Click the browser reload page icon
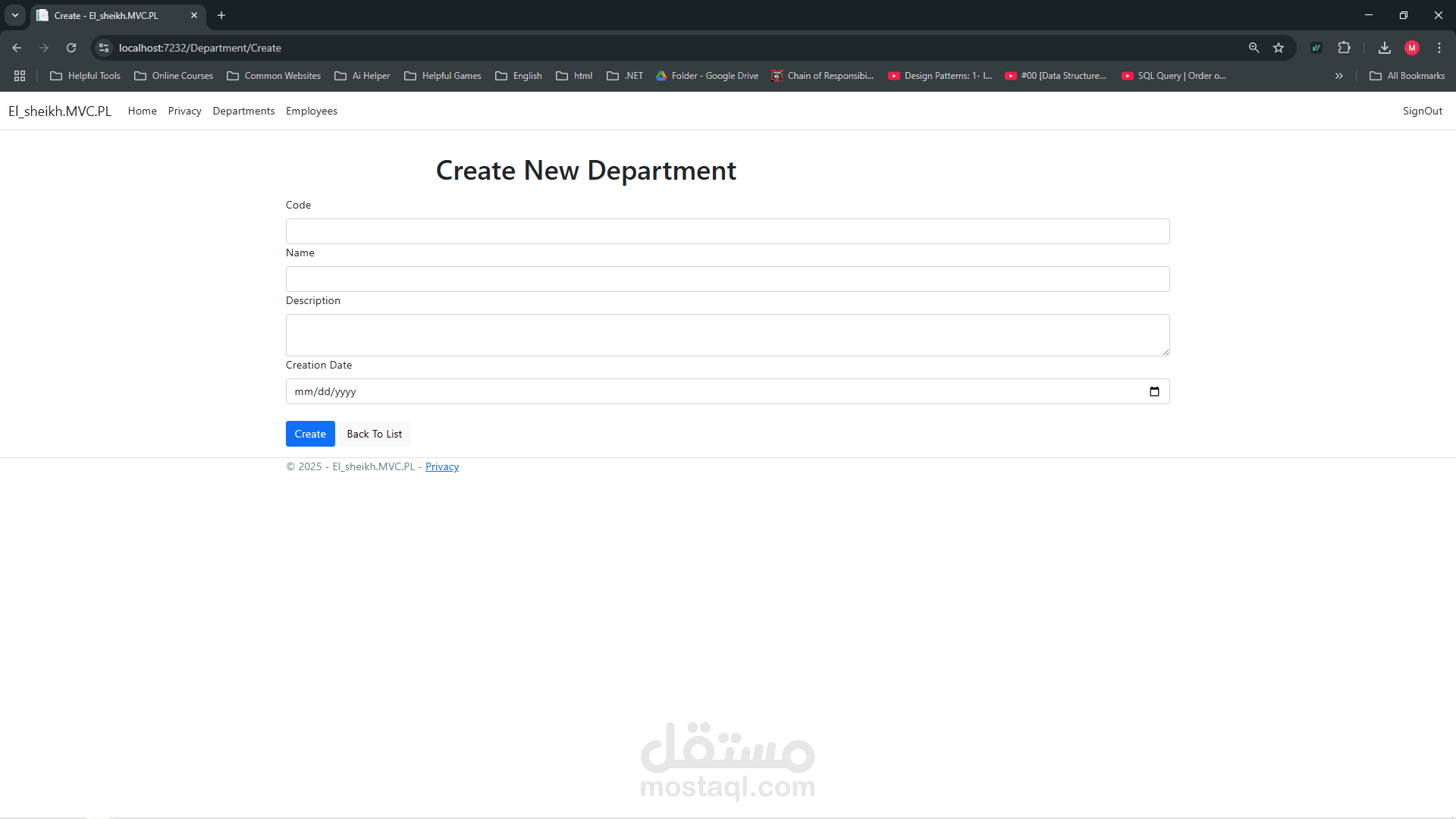Image resolution: width=1456 pixels, height=819 pixels. 71,48
